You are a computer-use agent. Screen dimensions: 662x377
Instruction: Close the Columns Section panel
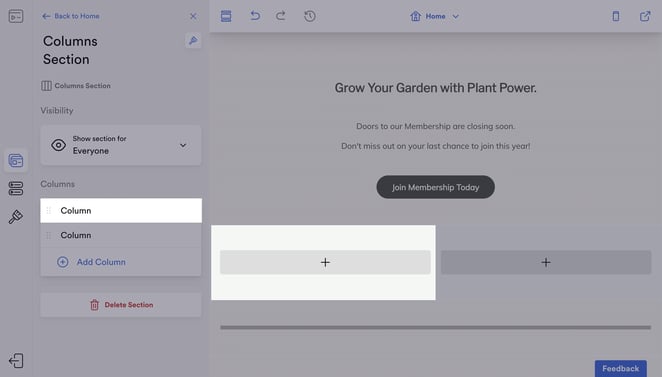(x=193, y=16)
